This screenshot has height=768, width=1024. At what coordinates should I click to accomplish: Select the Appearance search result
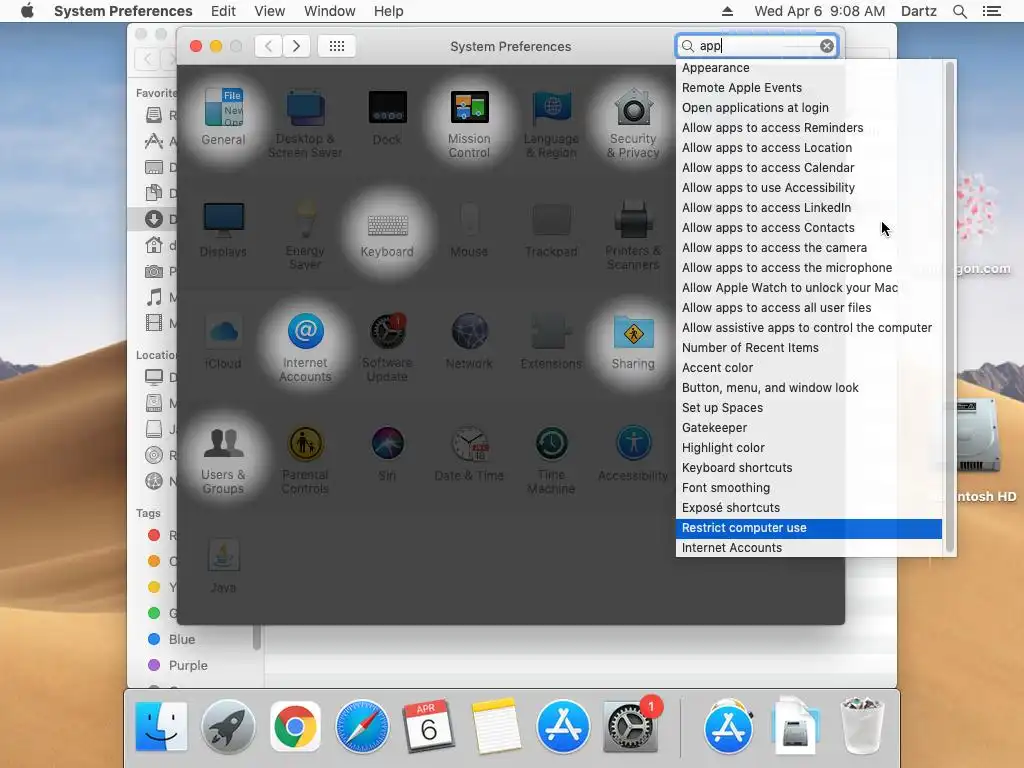point(808,68)
